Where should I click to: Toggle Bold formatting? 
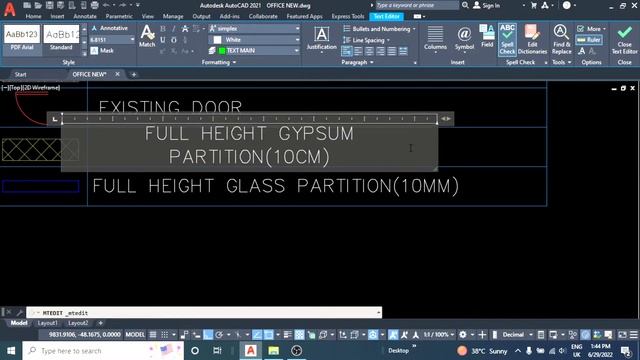(163, 29)
